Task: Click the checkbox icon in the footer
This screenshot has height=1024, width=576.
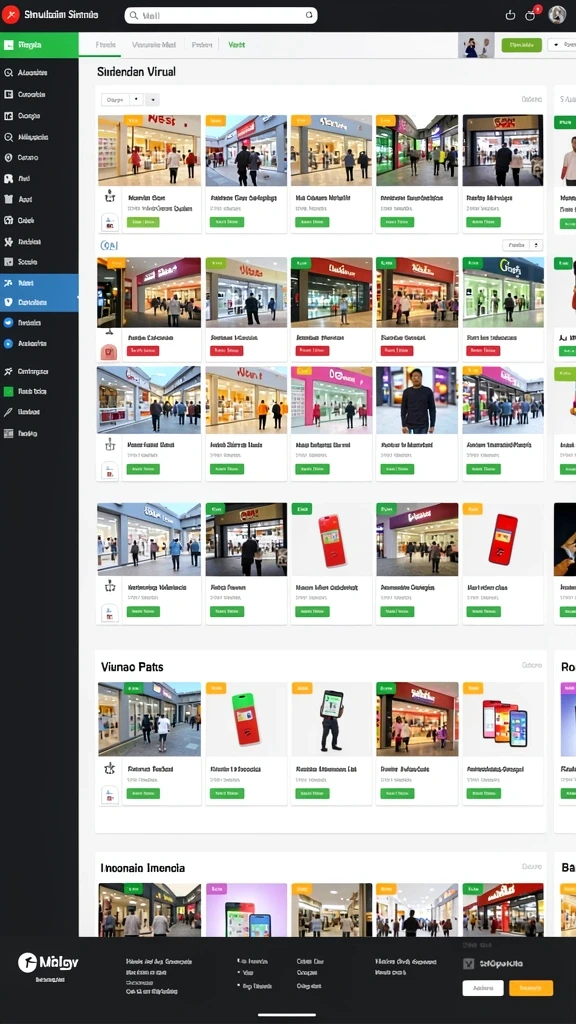Action: coord(468,963)
